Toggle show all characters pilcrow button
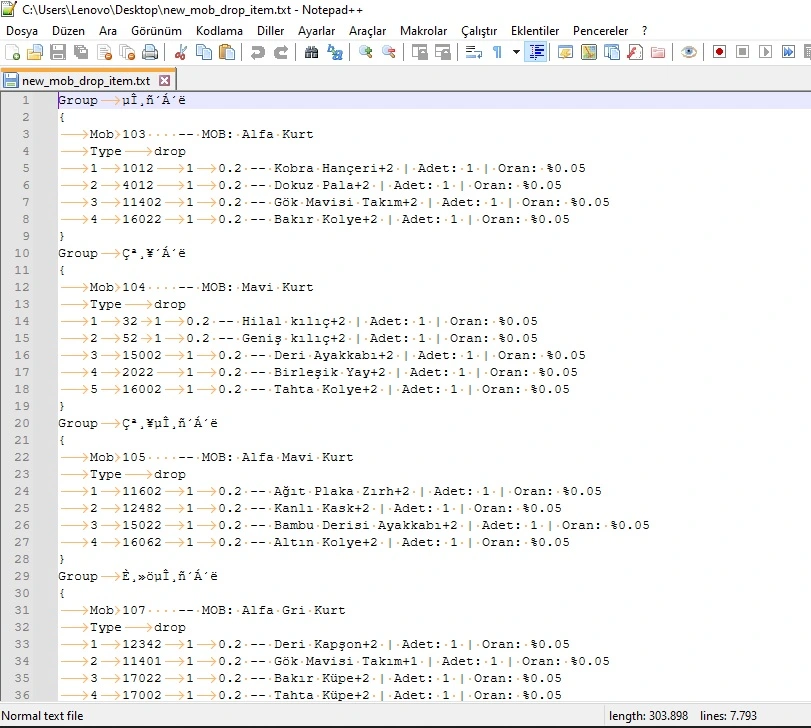811x728 pixels. click(497, 52)
